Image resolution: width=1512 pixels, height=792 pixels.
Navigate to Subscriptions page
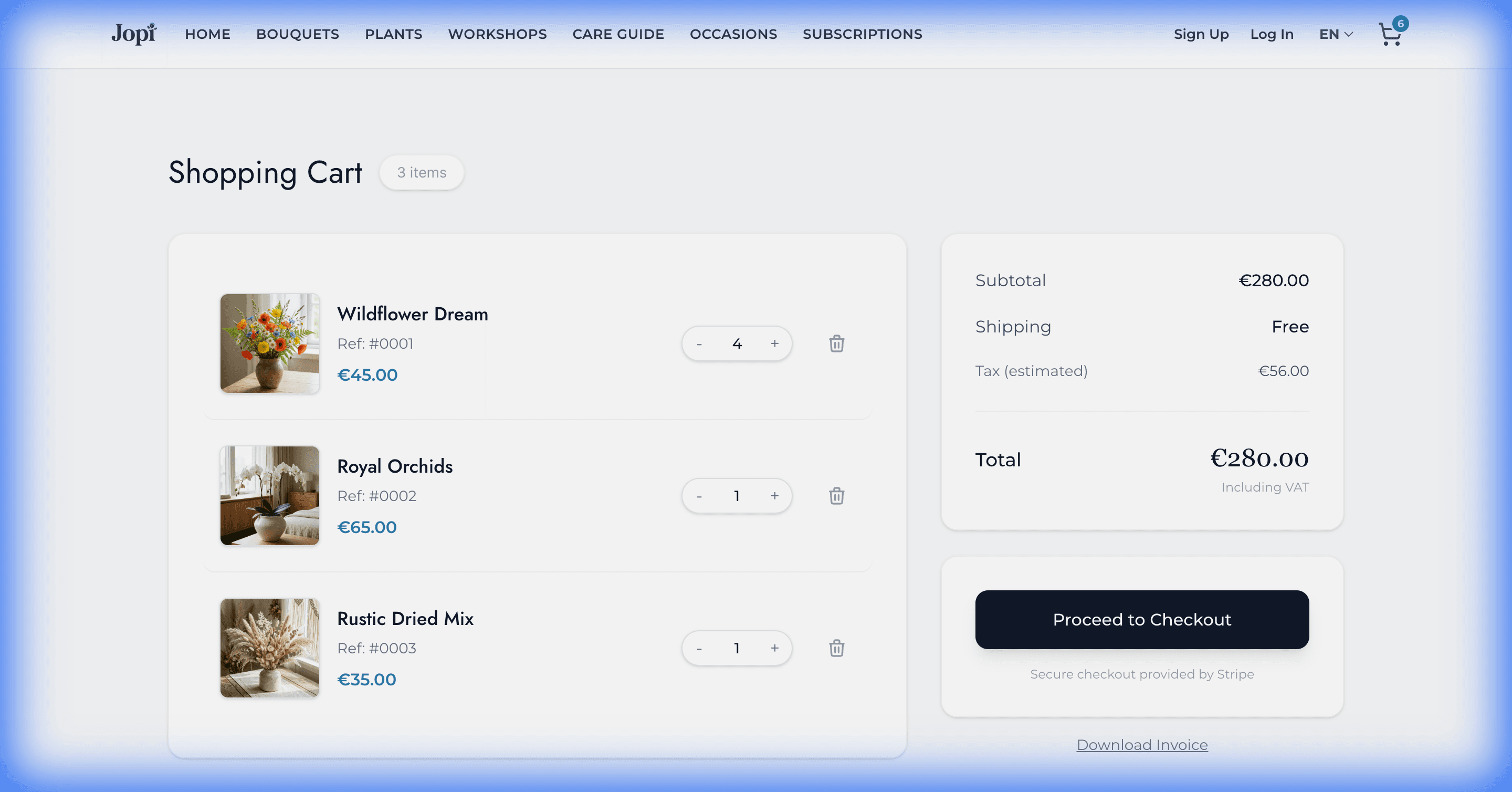tap(862, 35)
